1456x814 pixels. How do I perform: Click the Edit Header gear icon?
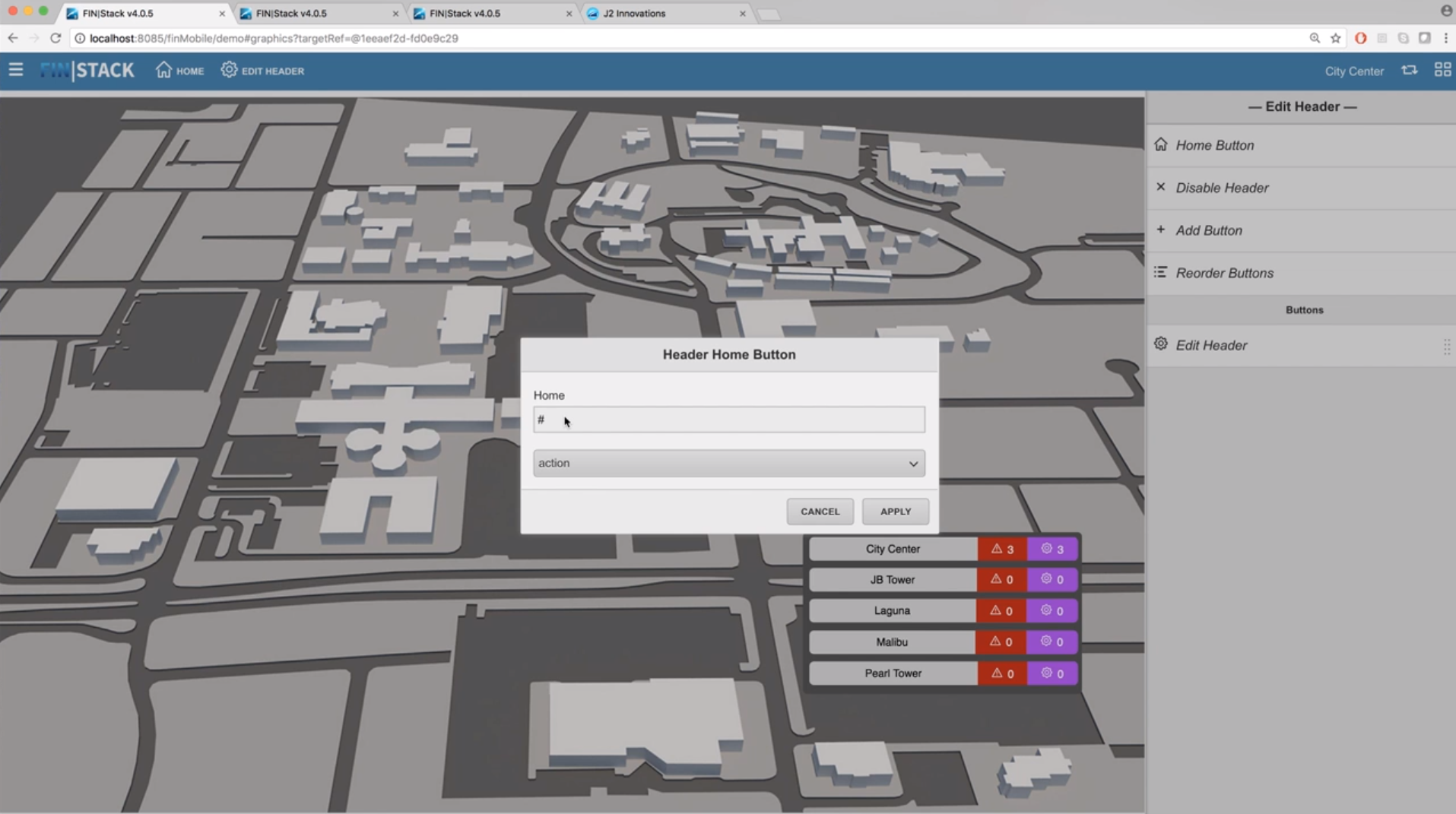(229, 70)
